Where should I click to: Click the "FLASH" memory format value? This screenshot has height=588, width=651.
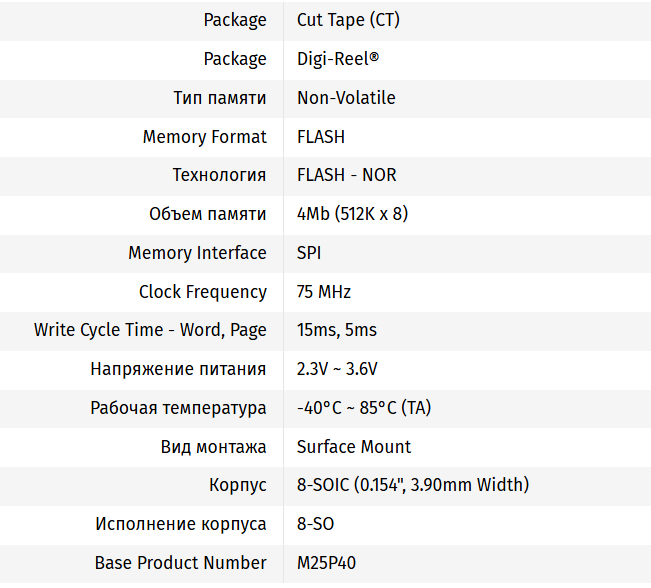click(321, 137)
